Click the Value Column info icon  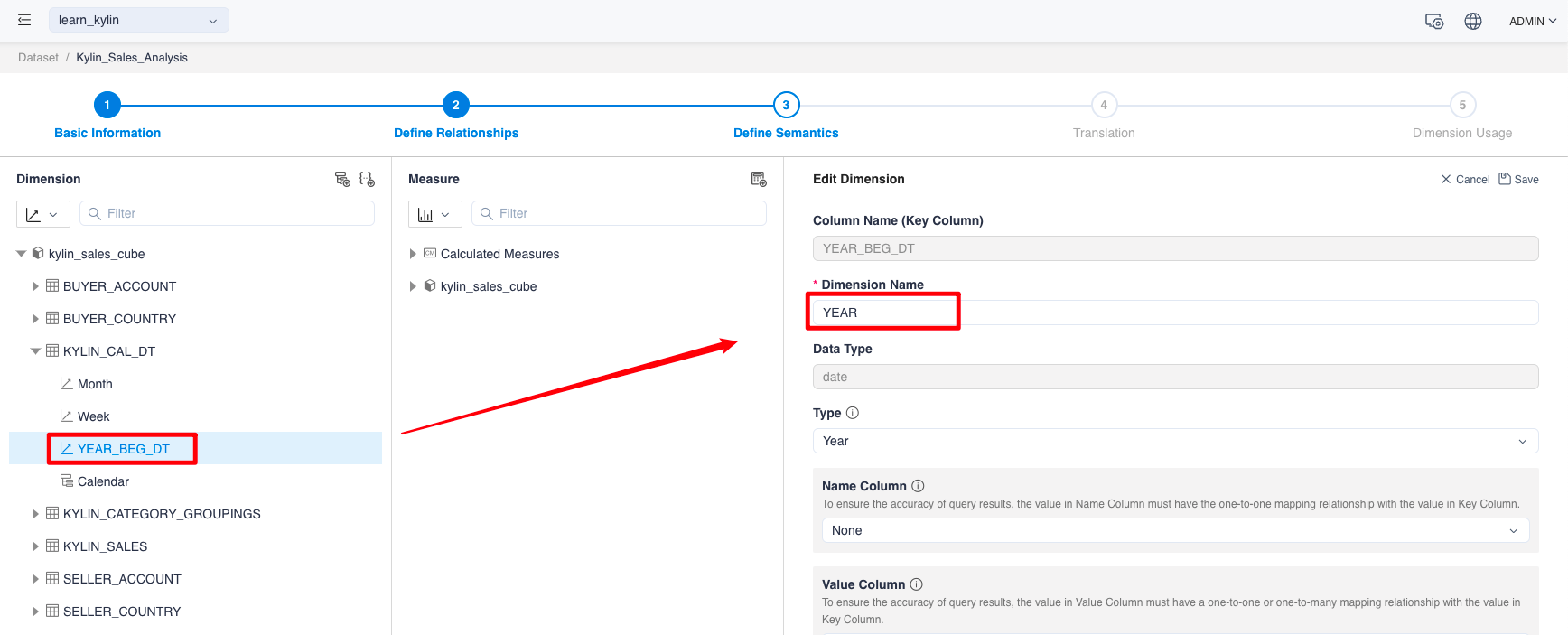(x=917, y=584)
